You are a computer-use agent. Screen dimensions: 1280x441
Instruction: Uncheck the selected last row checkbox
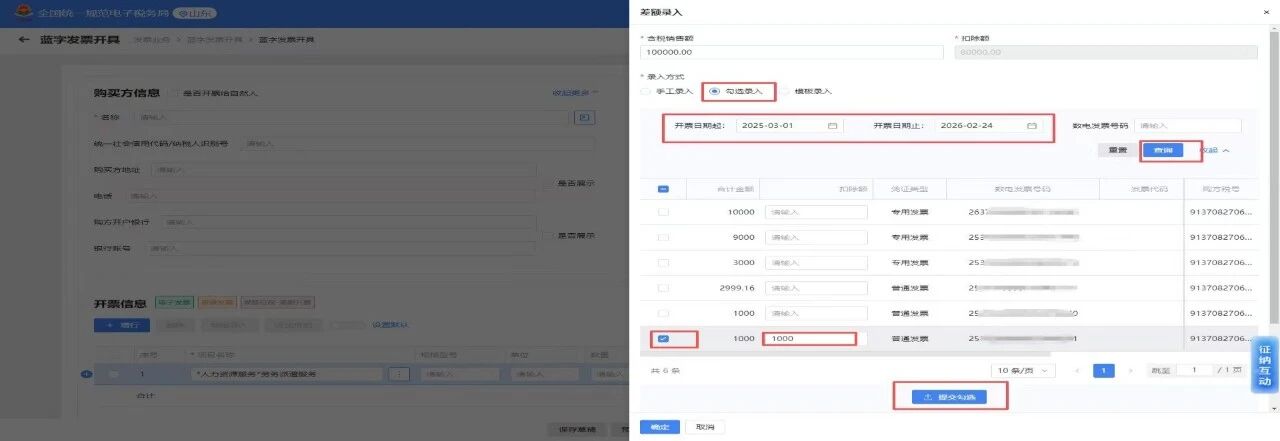click(x=663, y=339)
